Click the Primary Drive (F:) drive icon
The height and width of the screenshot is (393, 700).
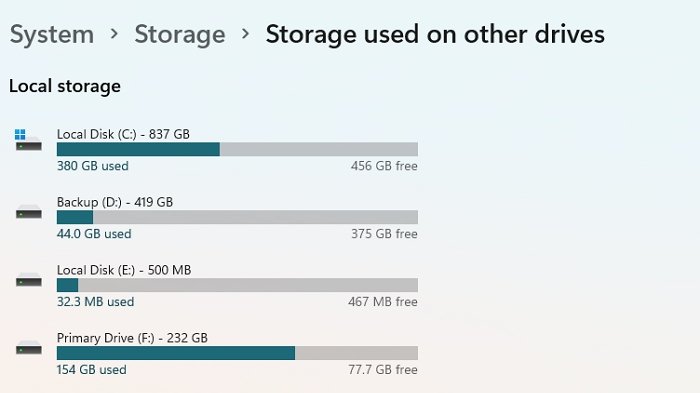tap(29, 348)
